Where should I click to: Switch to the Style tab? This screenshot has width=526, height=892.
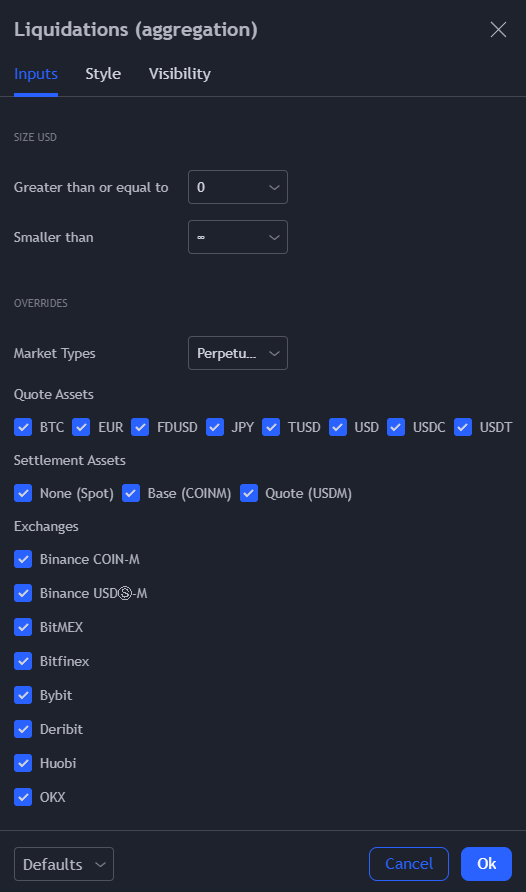pos(103,74)
